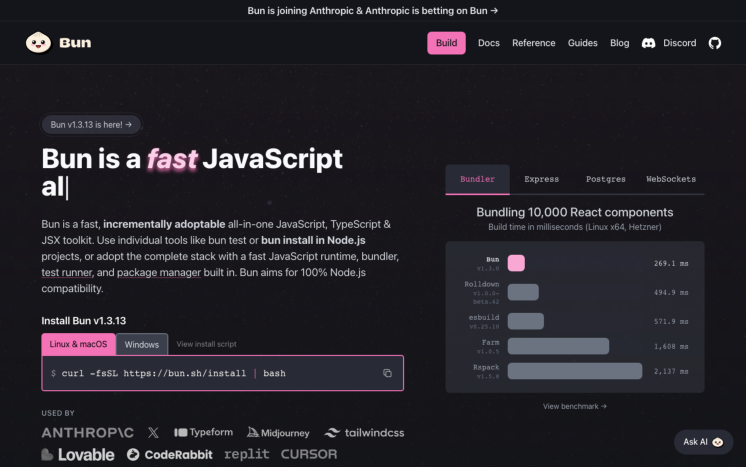The image size is (746, 467).
Task: Switch to the Postgres benchmark tab
Action: [606, 179]
